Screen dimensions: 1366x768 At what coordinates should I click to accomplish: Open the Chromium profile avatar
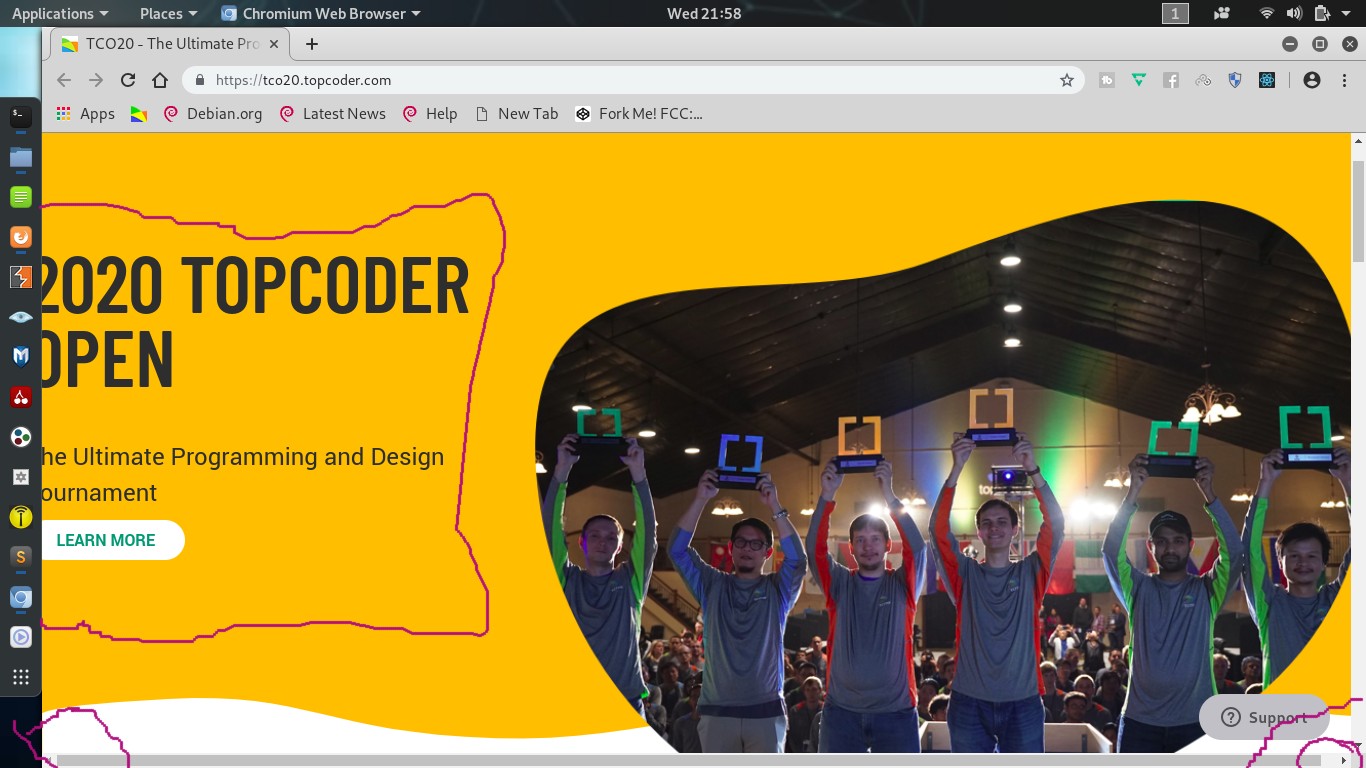[x=1312, y=80]
